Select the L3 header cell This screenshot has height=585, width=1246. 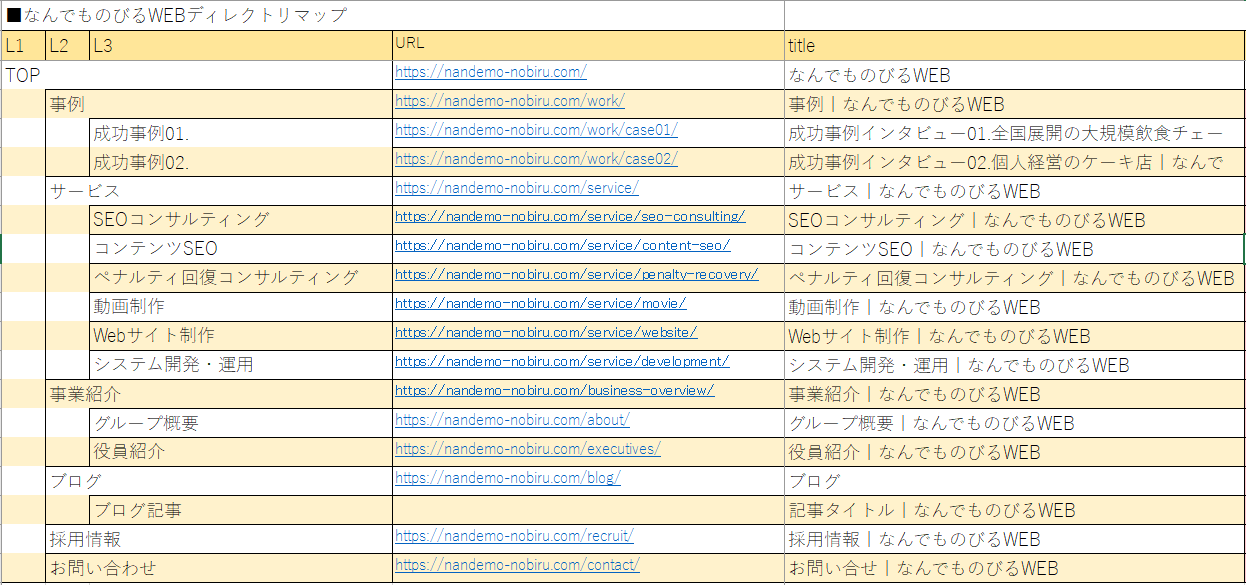[x=241, y=45]
